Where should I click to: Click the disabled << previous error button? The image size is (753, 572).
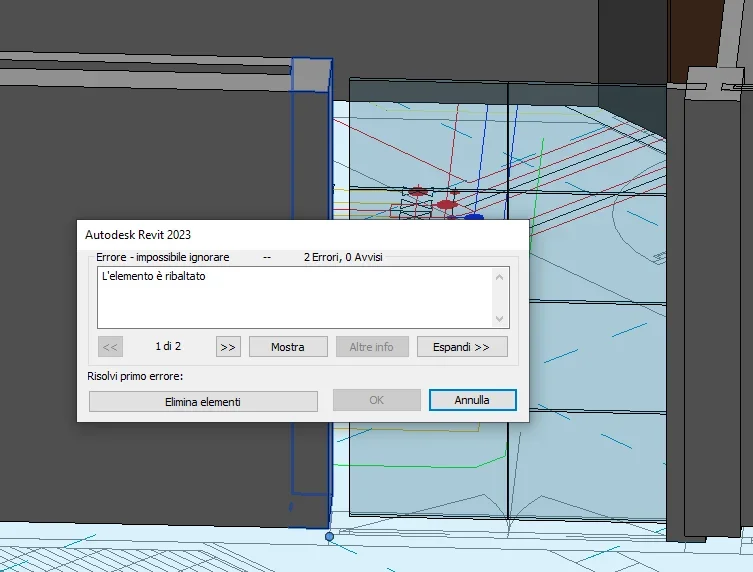pos(110,347)
